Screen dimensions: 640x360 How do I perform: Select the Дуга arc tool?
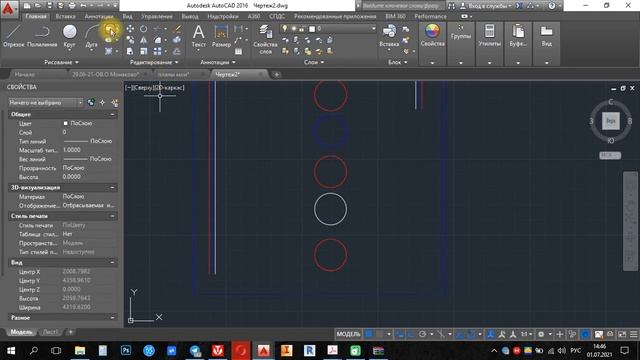[92, 36]
